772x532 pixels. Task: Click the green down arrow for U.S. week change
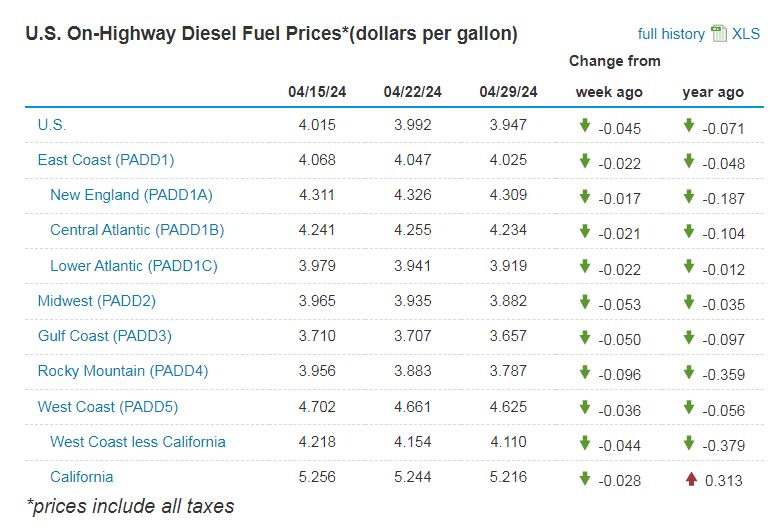(x=585, y=126)
